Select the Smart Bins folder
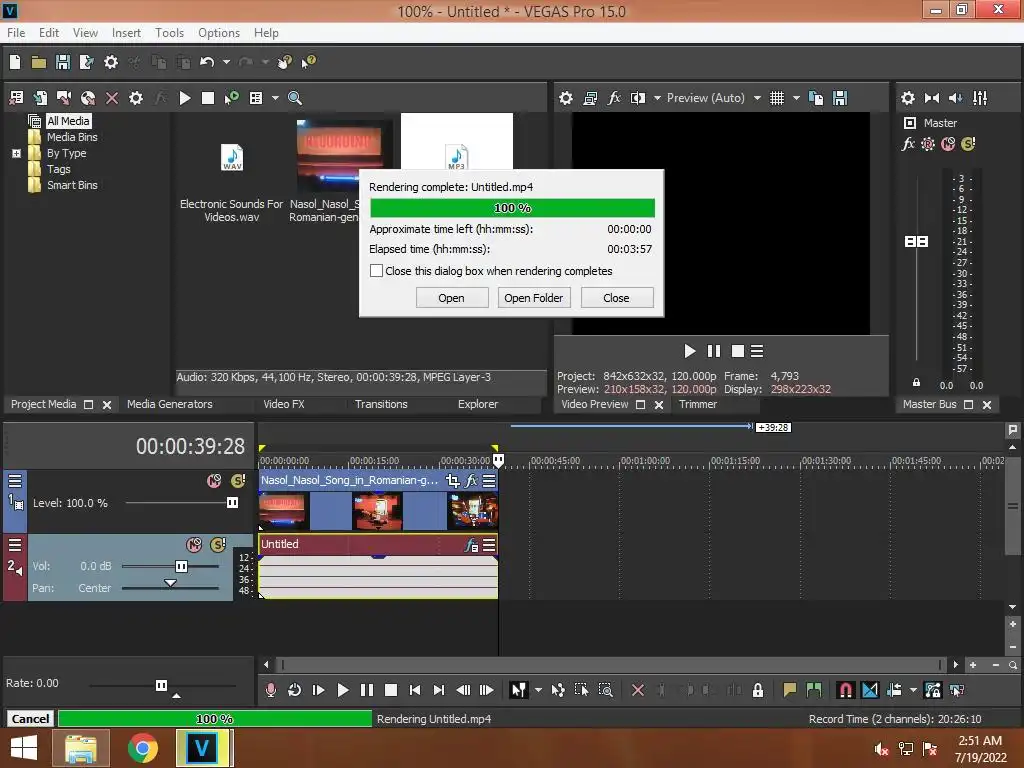The width and height of the screenshot is (1024, 768). tap(72, 185)
